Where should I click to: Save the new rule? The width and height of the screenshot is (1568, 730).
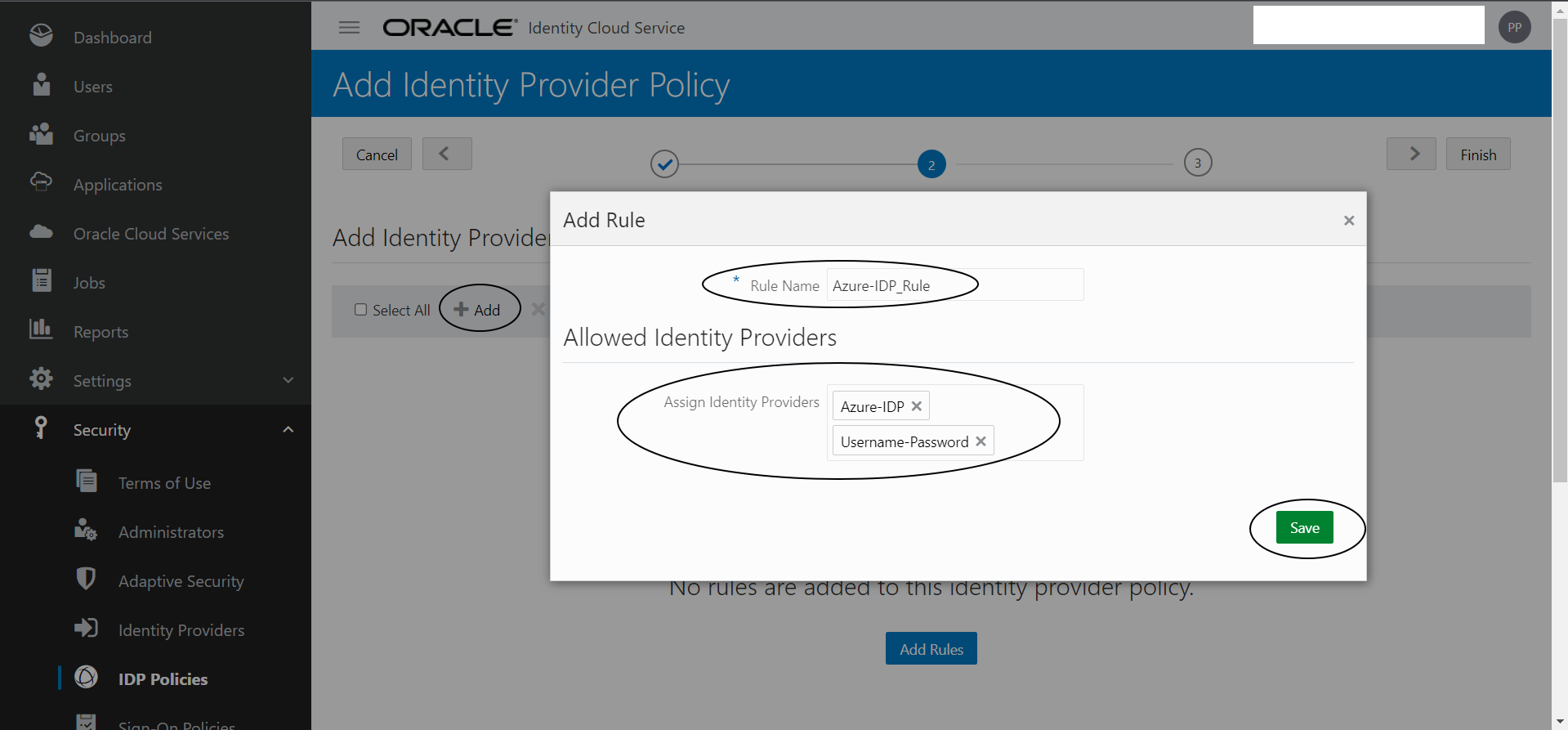[1304, 528]
